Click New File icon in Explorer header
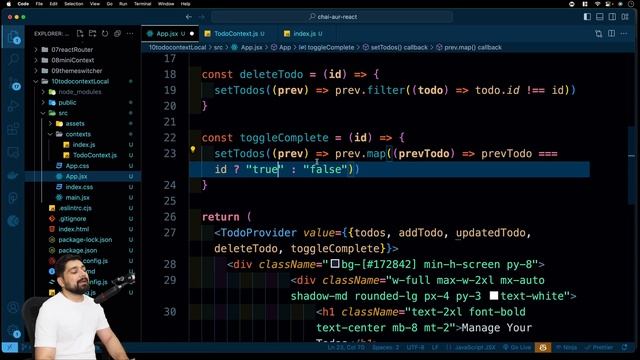Viewport: 640px width, 360px height. [80, 33]
